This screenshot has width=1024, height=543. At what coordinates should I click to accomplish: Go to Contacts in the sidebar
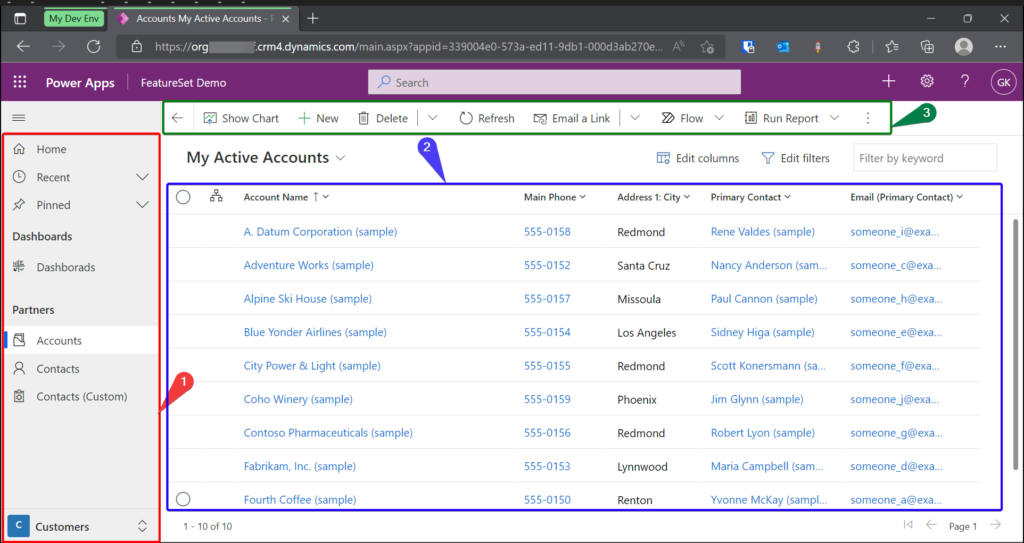tap(58, 369)
